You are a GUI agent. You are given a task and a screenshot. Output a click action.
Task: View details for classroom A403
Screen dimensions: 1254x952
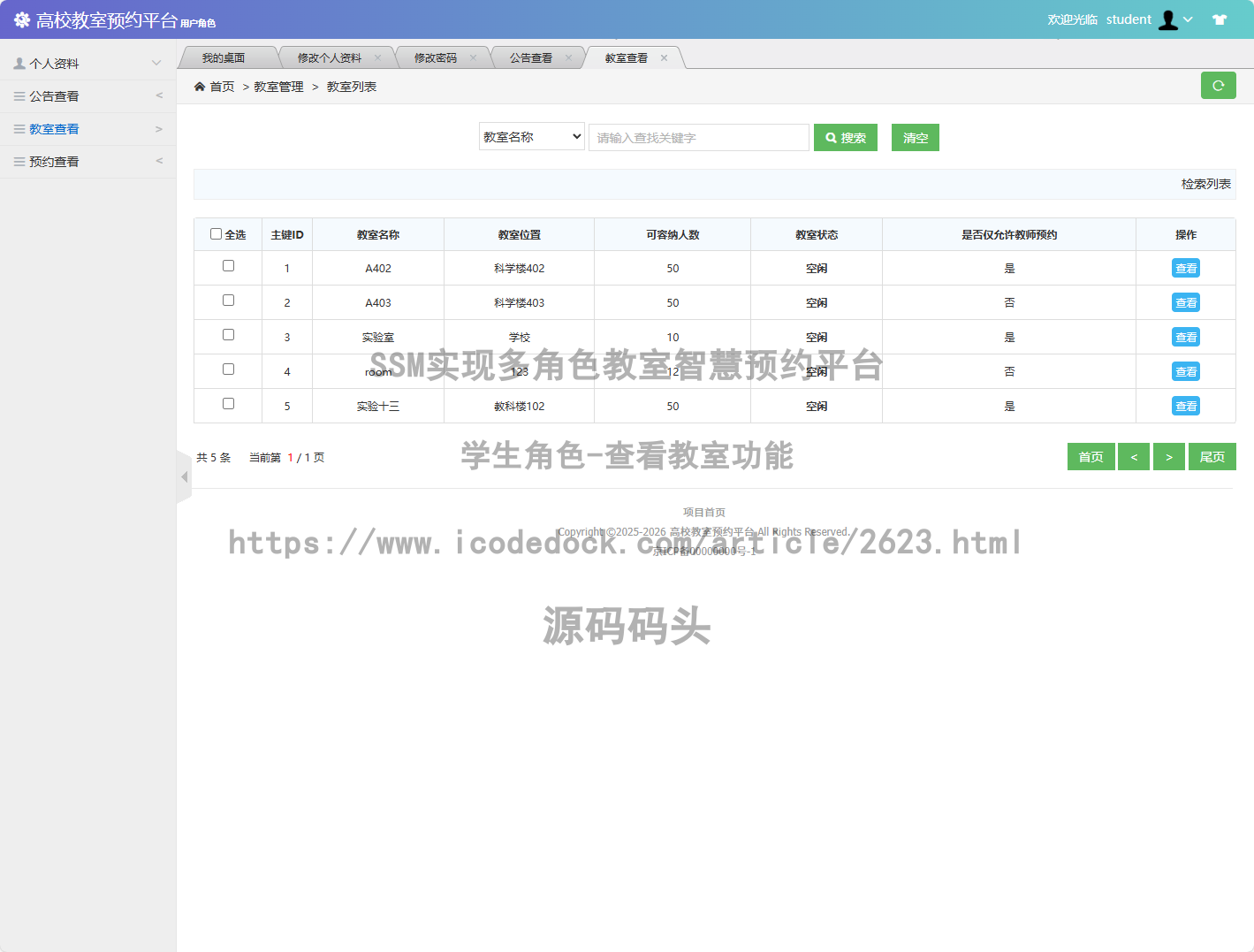pos(1185,303)
